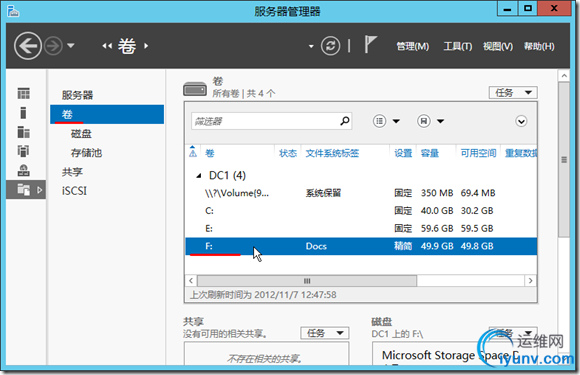
Task: Sort by 可用空间 column header
Action: [478, 153]
